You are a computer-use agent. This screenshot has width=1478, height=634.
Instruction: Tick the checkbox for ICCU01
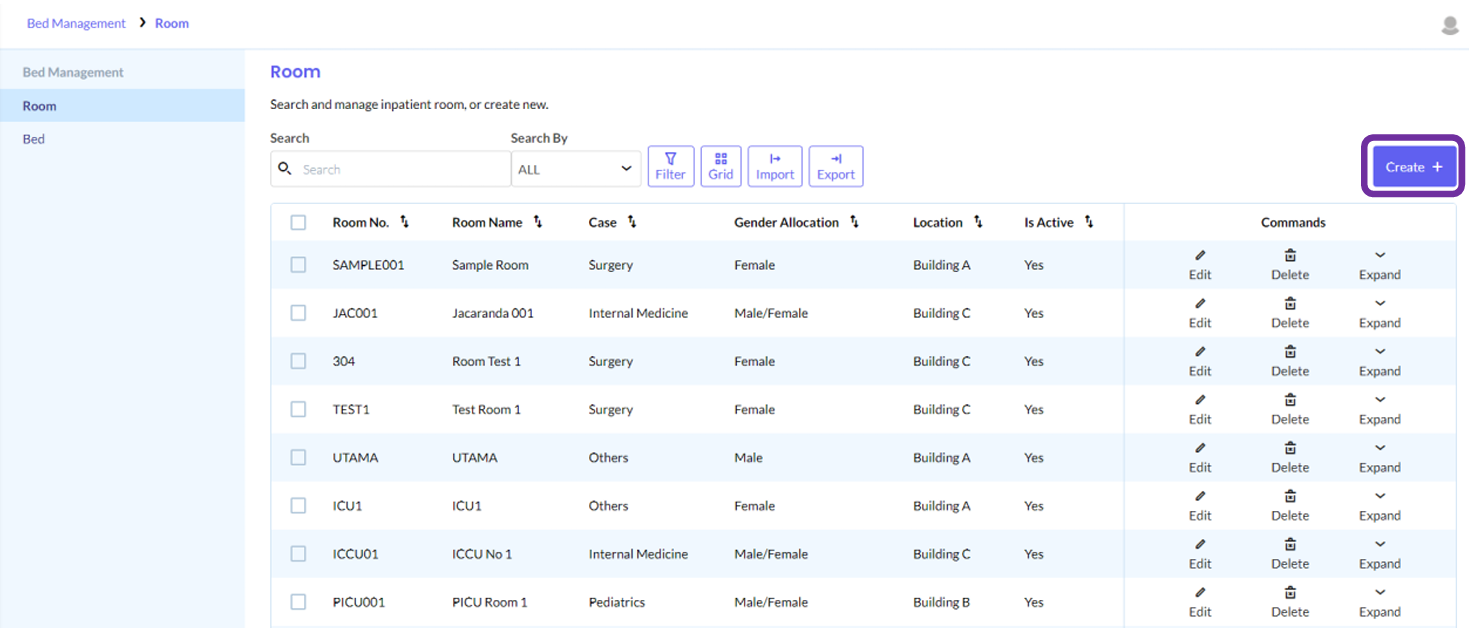298,553
